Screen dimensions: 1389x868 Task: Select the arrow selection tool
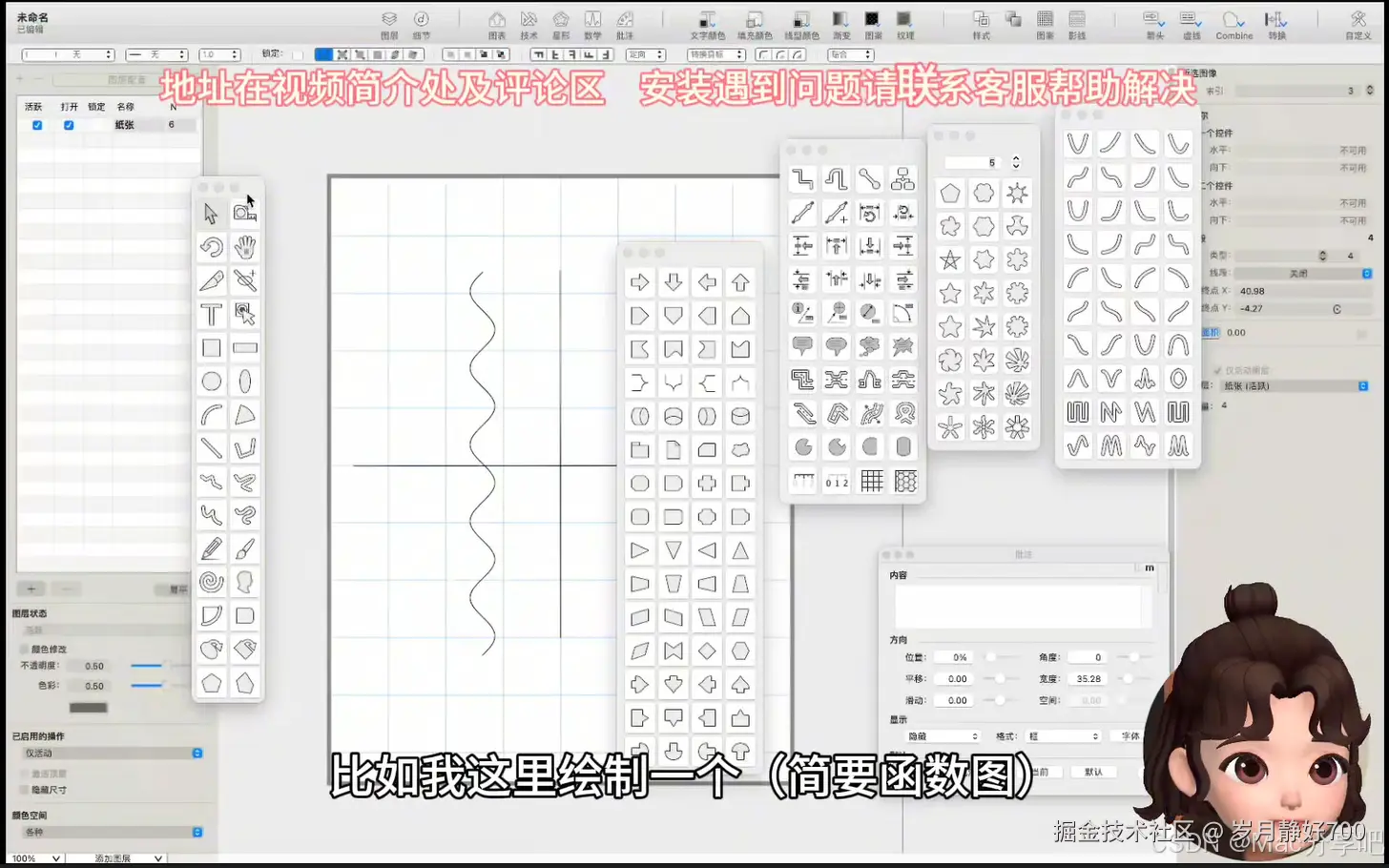pyautogui.click(x=210, y=213)
